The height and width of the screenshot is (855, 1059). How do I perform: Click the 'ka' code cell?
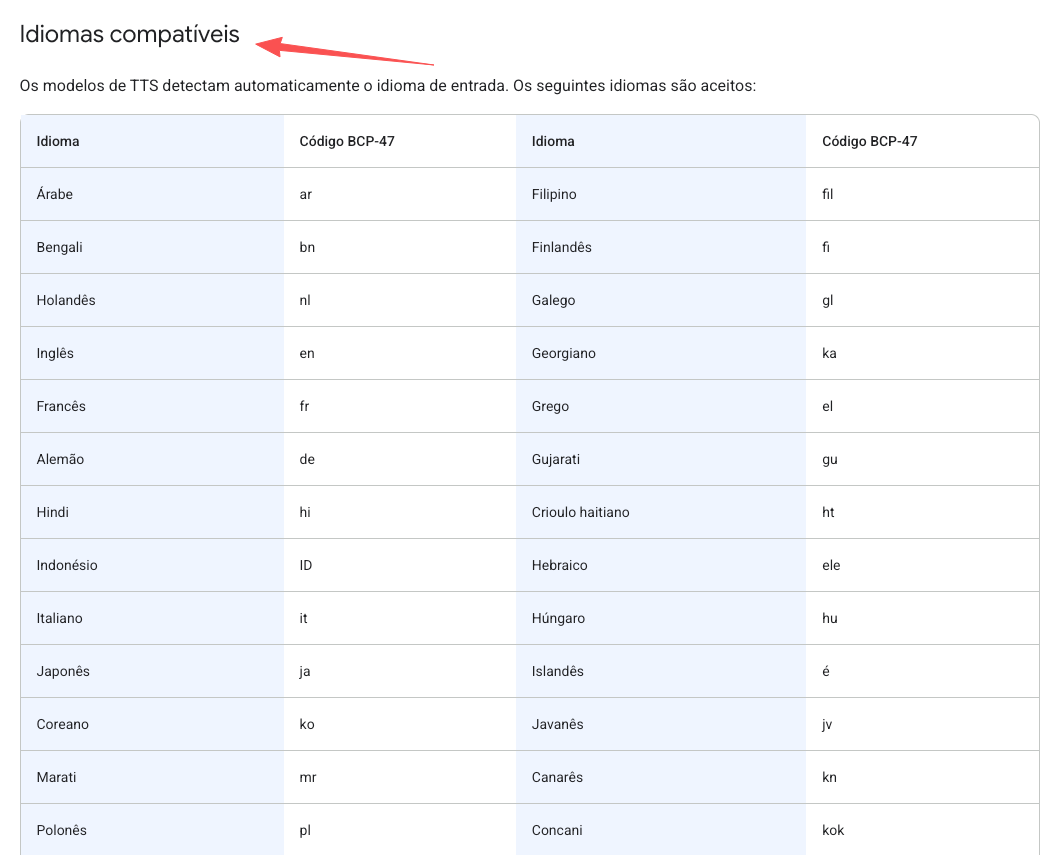922,353
